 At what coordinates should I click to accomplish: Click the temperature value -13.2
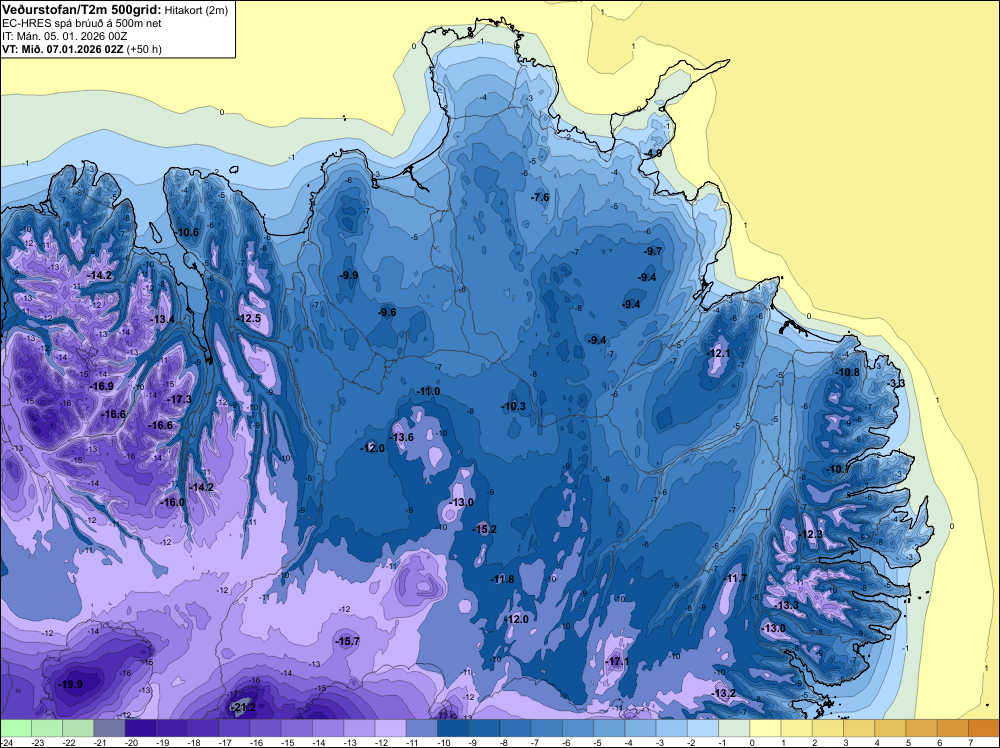point(724,693)
